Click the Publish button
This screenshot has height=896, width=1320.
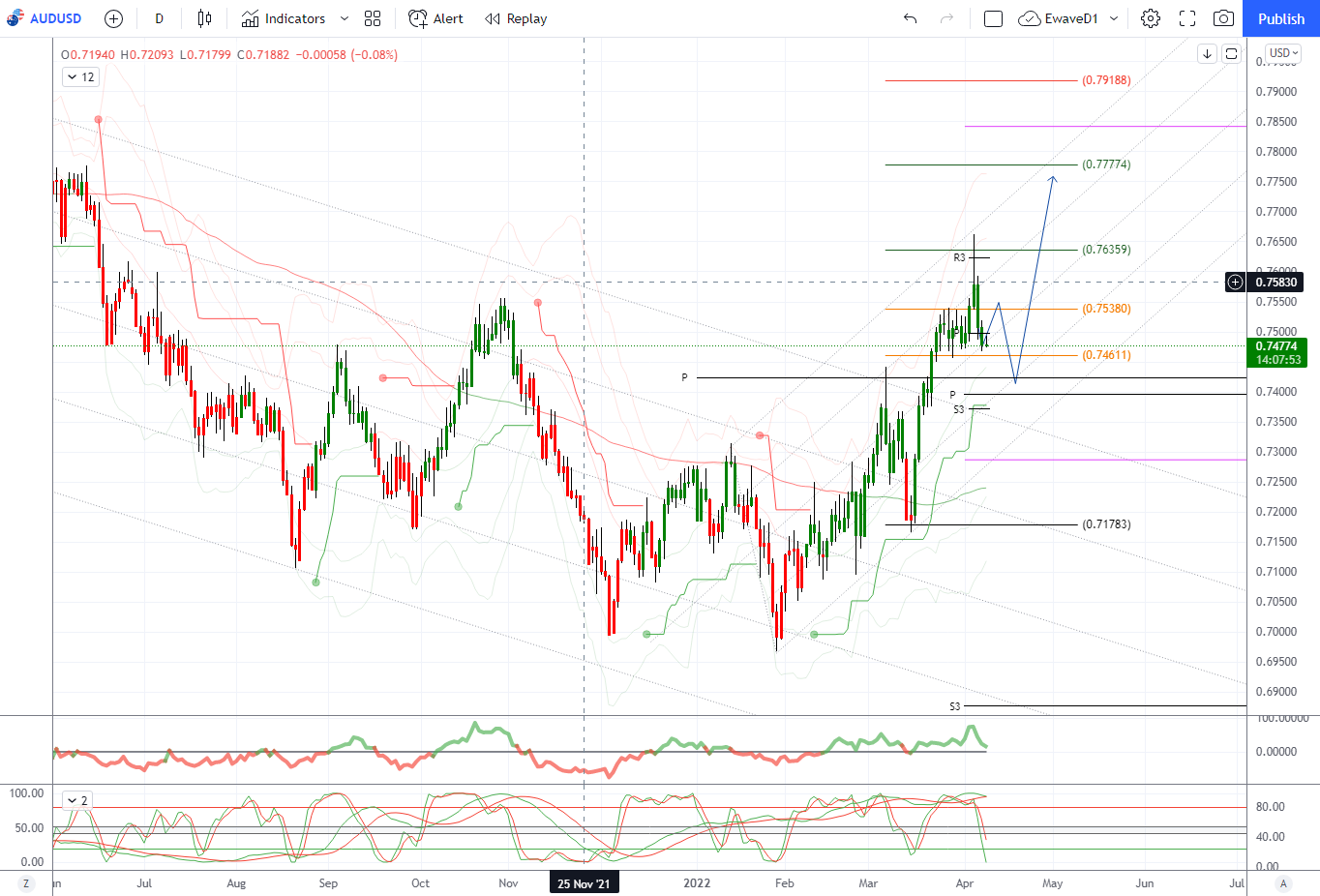1281,18
